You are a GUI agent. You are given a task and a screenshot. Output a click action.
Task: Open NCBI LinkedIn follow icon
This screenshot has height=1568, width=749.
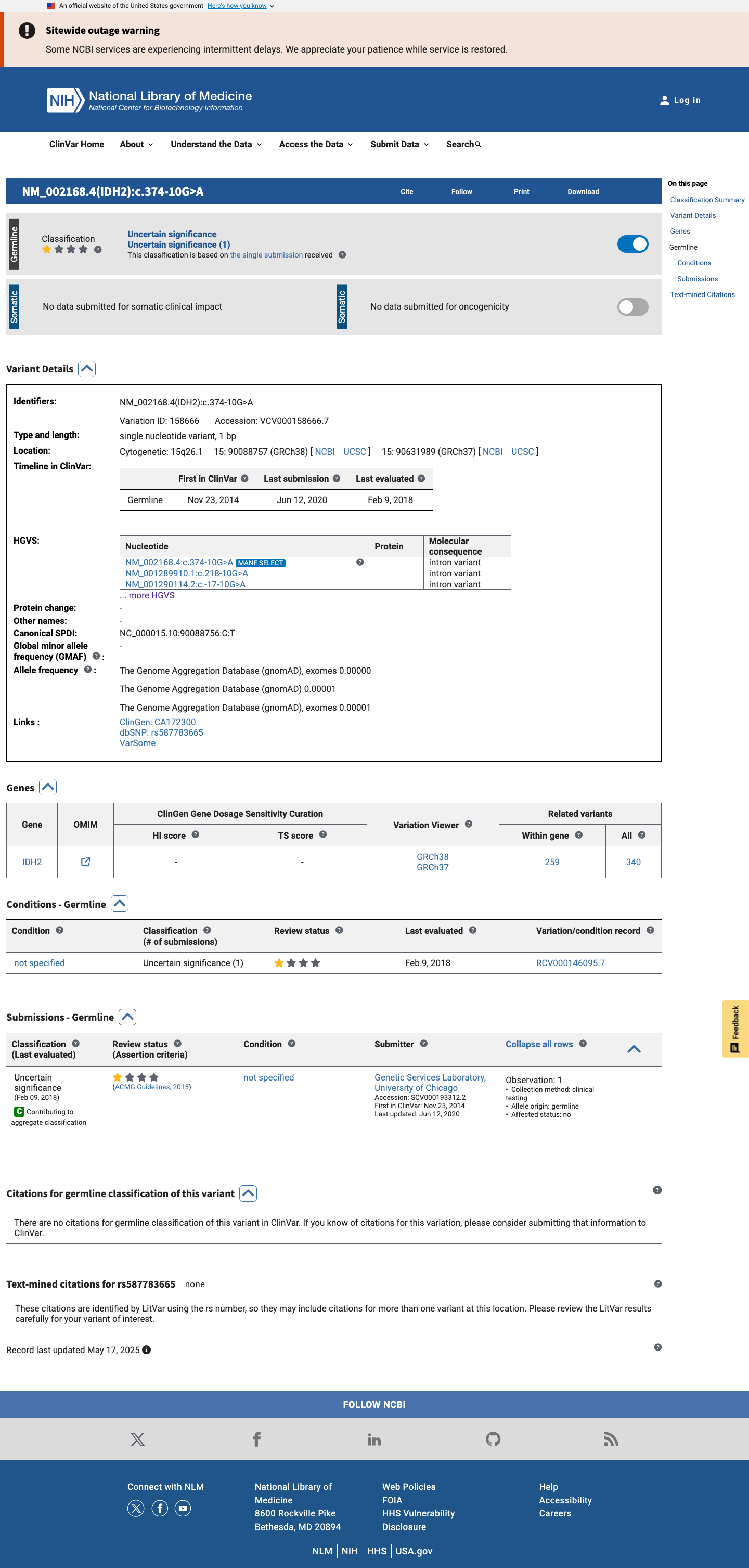[x=374, y=1439]
